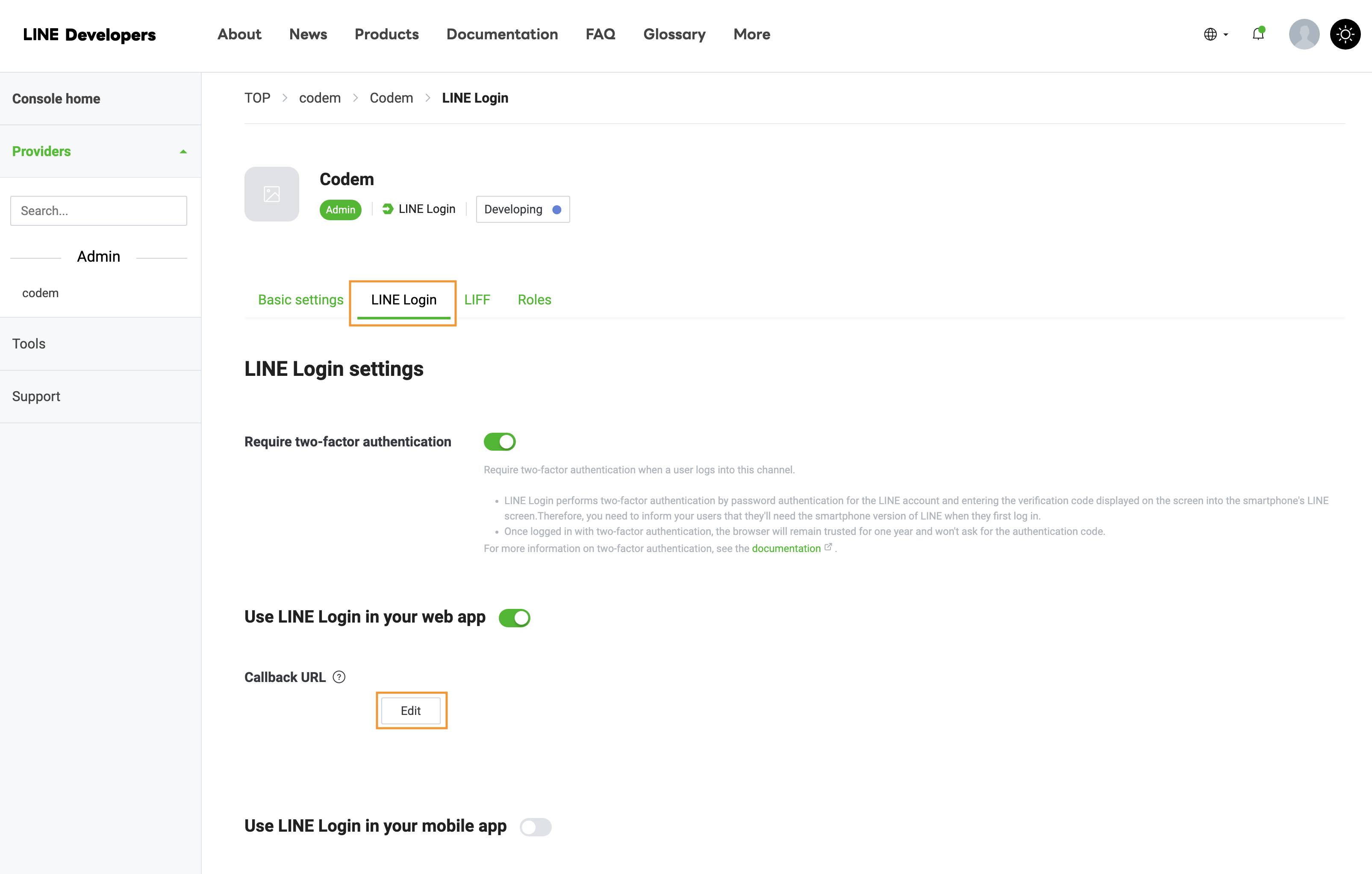Click the Codem channel image placeholder
Screen dimensions: 1372x874
click(x=272, y=194)
